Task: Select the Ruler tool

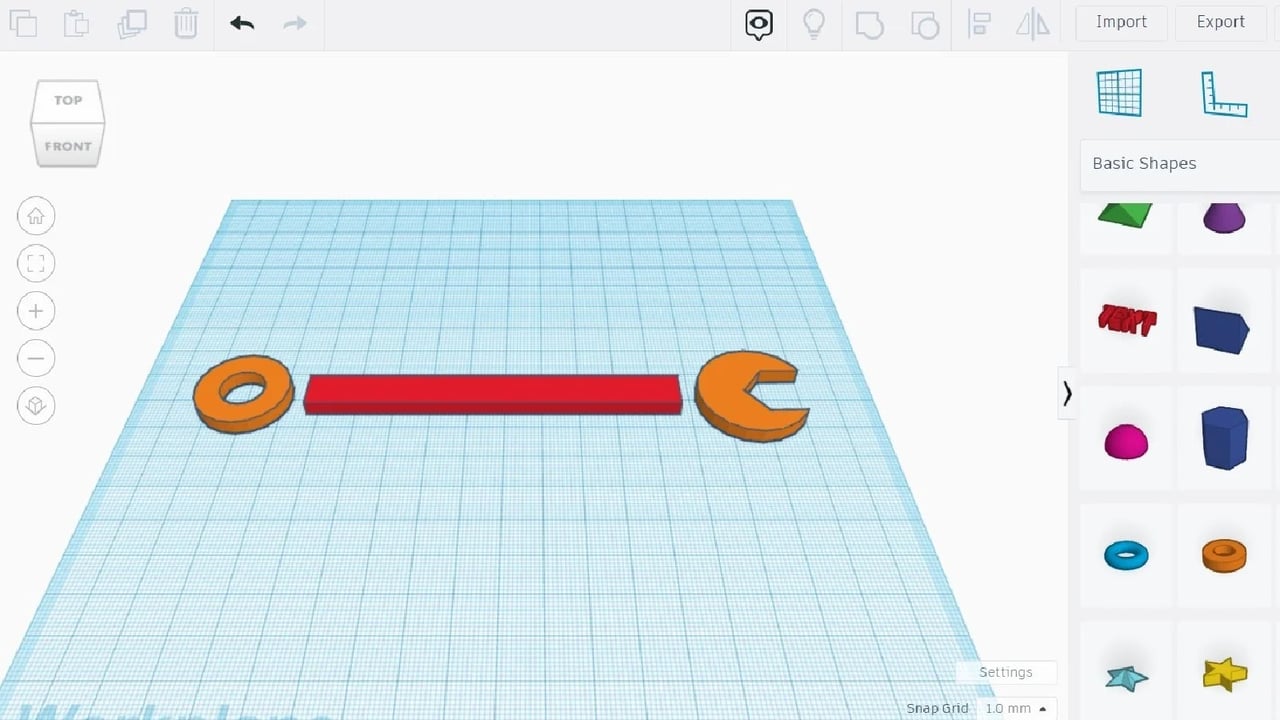Action: (x=1223, y=92)
